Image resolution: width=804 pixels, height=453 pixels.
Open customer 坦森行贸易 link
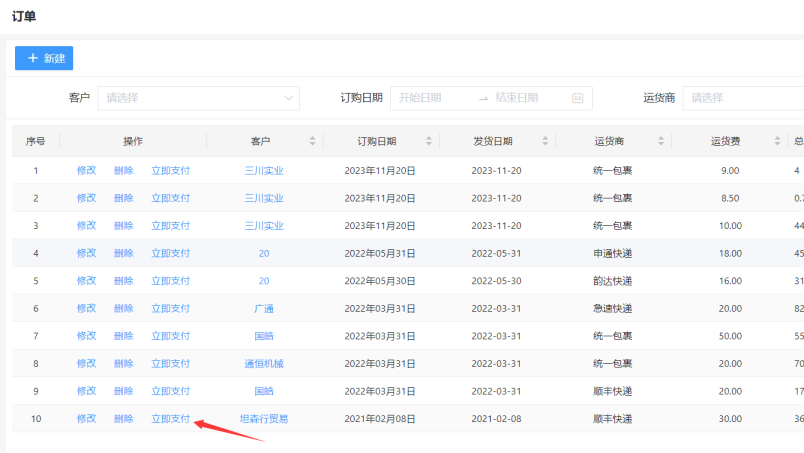tap(264, 419)
